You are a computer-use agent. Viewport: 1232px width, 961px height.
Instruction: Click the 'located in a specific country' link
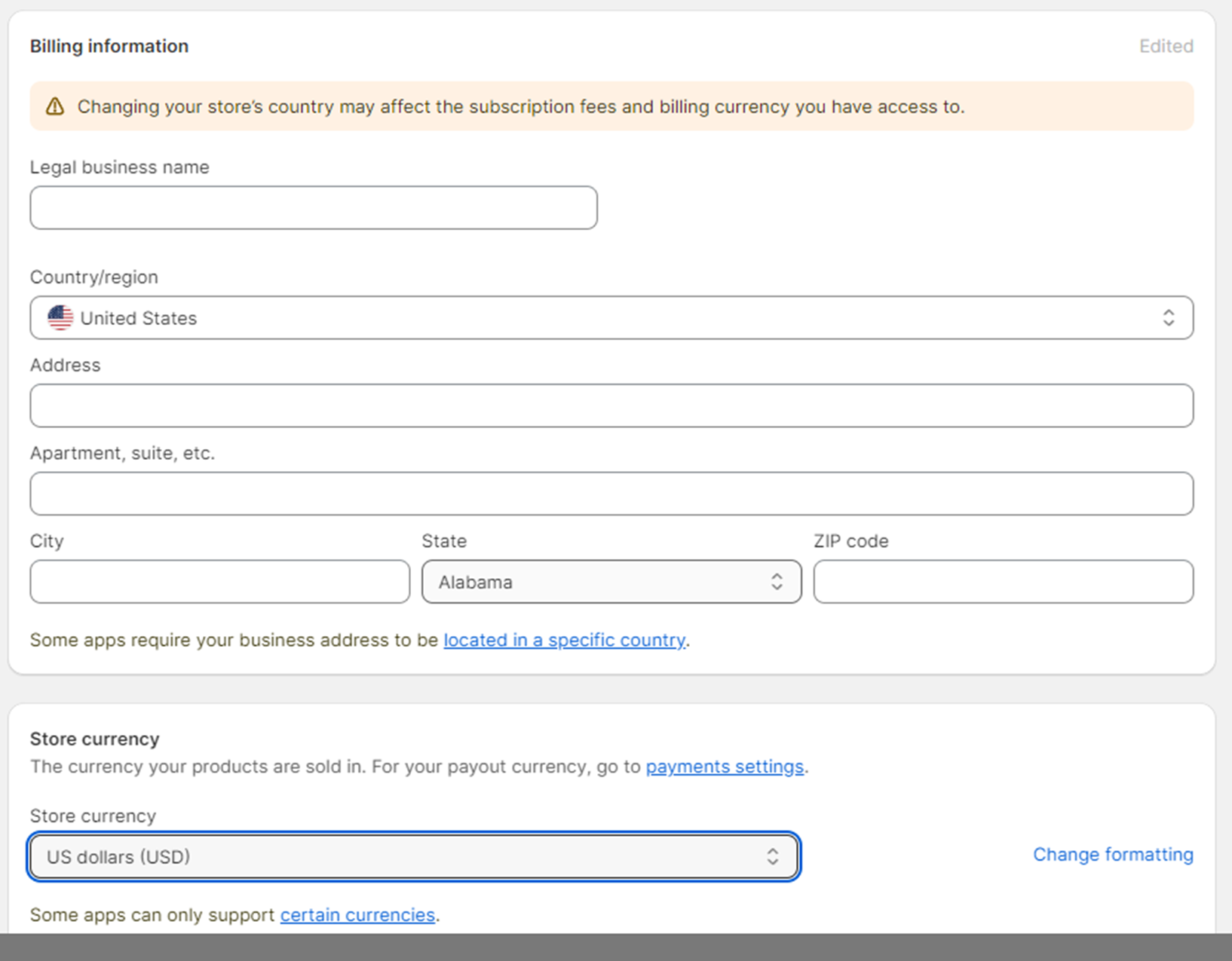(565, 640)
